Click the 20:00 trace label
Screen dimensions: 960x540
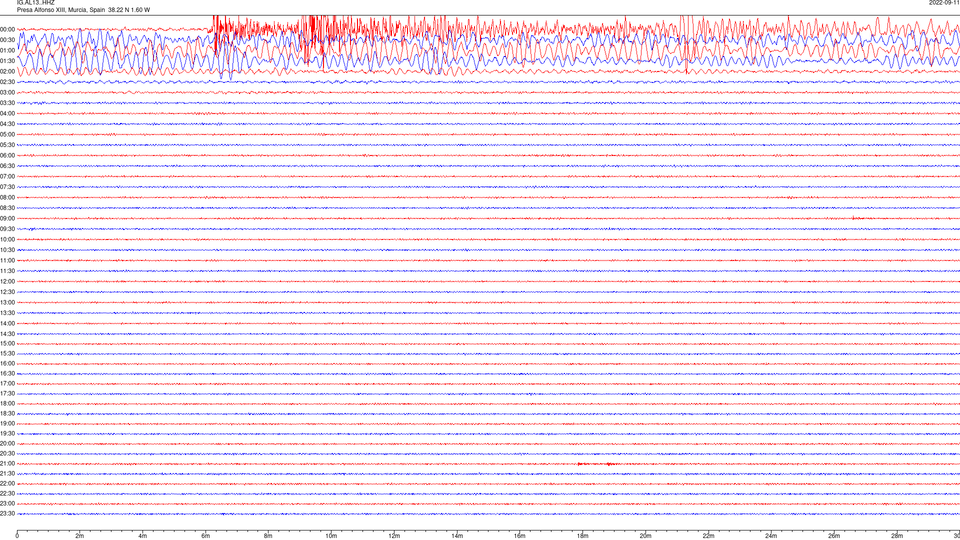(7, 444)
